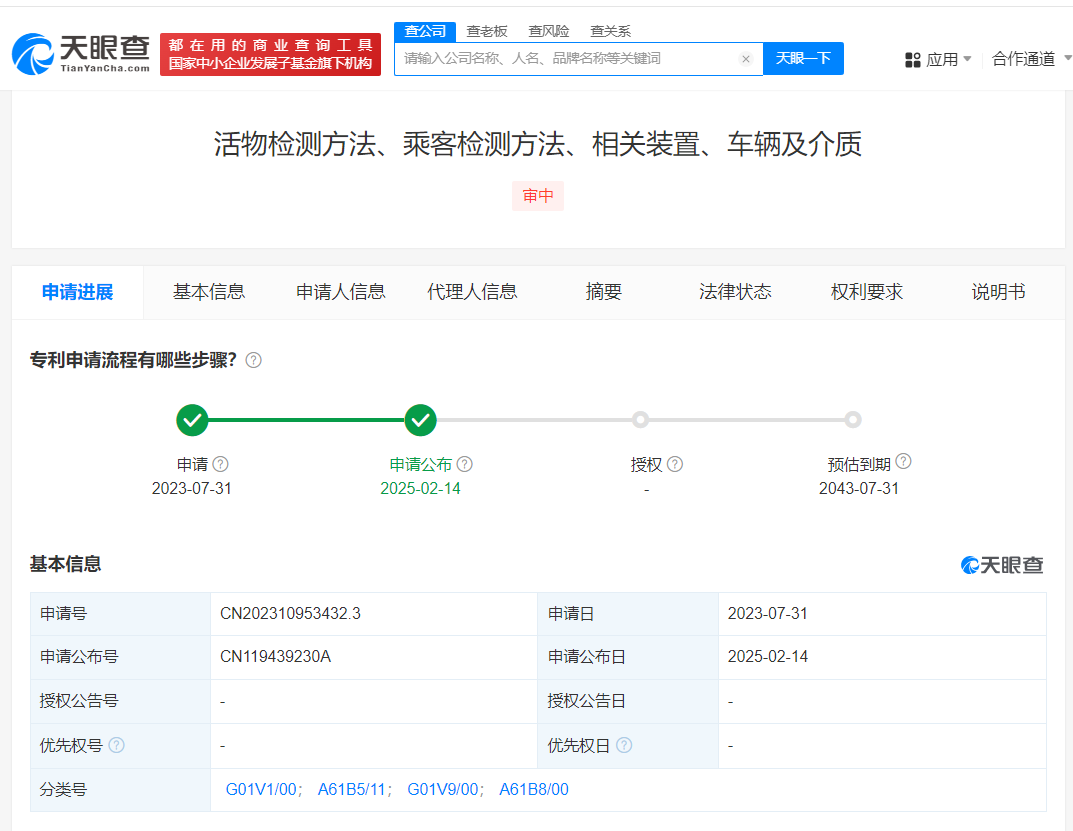This screenshot has height=831, width=1073.
Task: Click the help icon beside 优先权日
Action: [x=624, y=745]
